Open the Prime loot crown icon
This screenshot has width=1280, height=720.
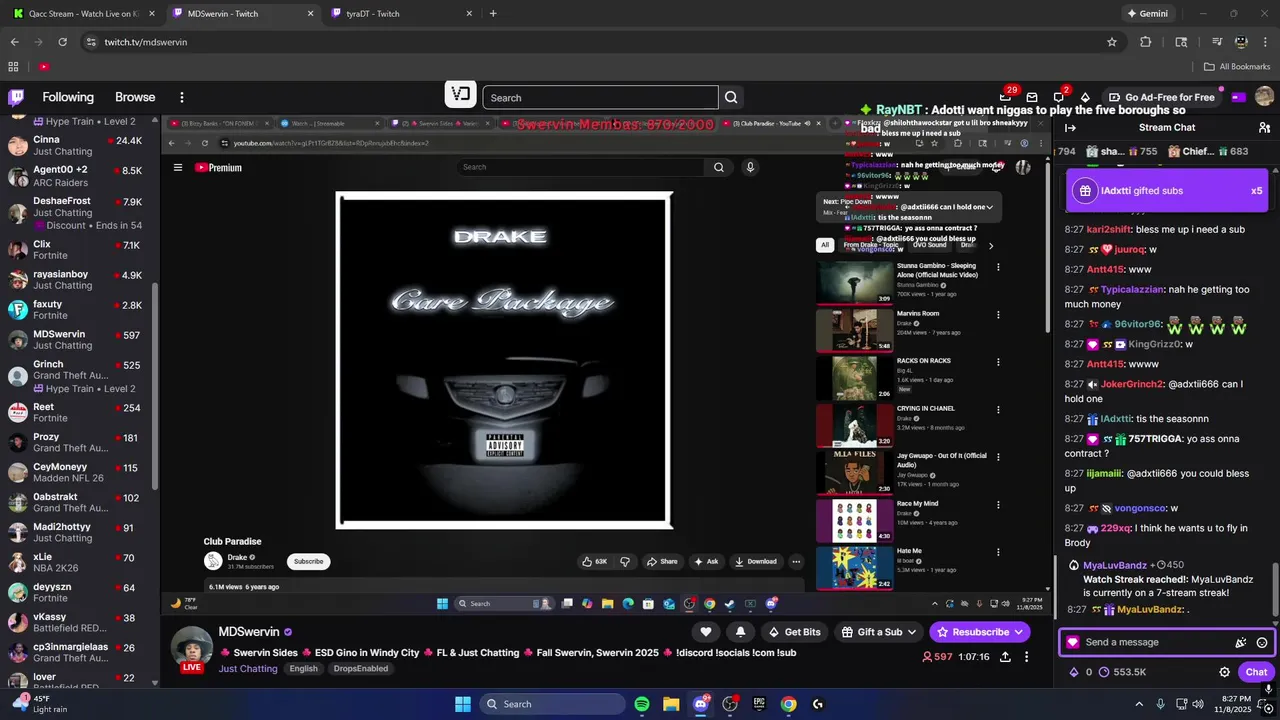[1006, 97]
